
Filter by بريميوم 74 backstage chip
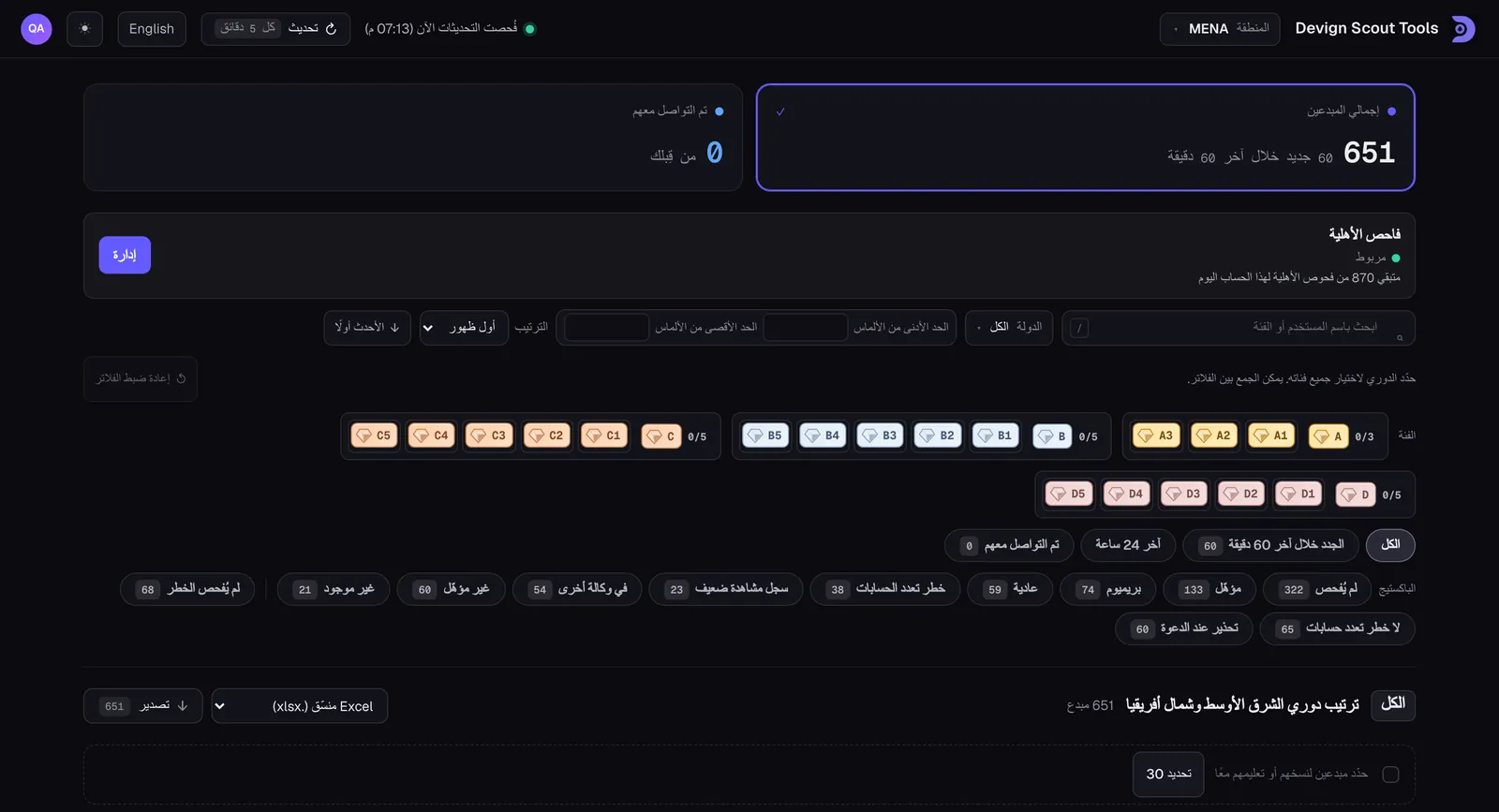tap(1108, 589)
